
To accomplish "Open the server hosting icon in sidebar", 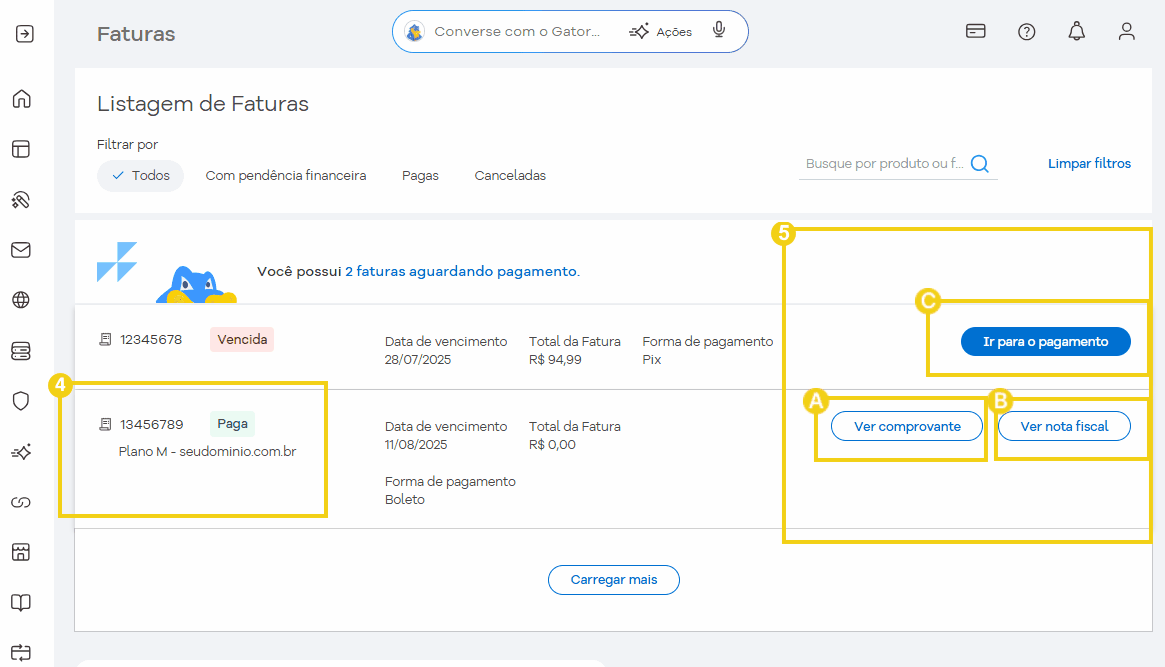I will click(x=22, y=351).
